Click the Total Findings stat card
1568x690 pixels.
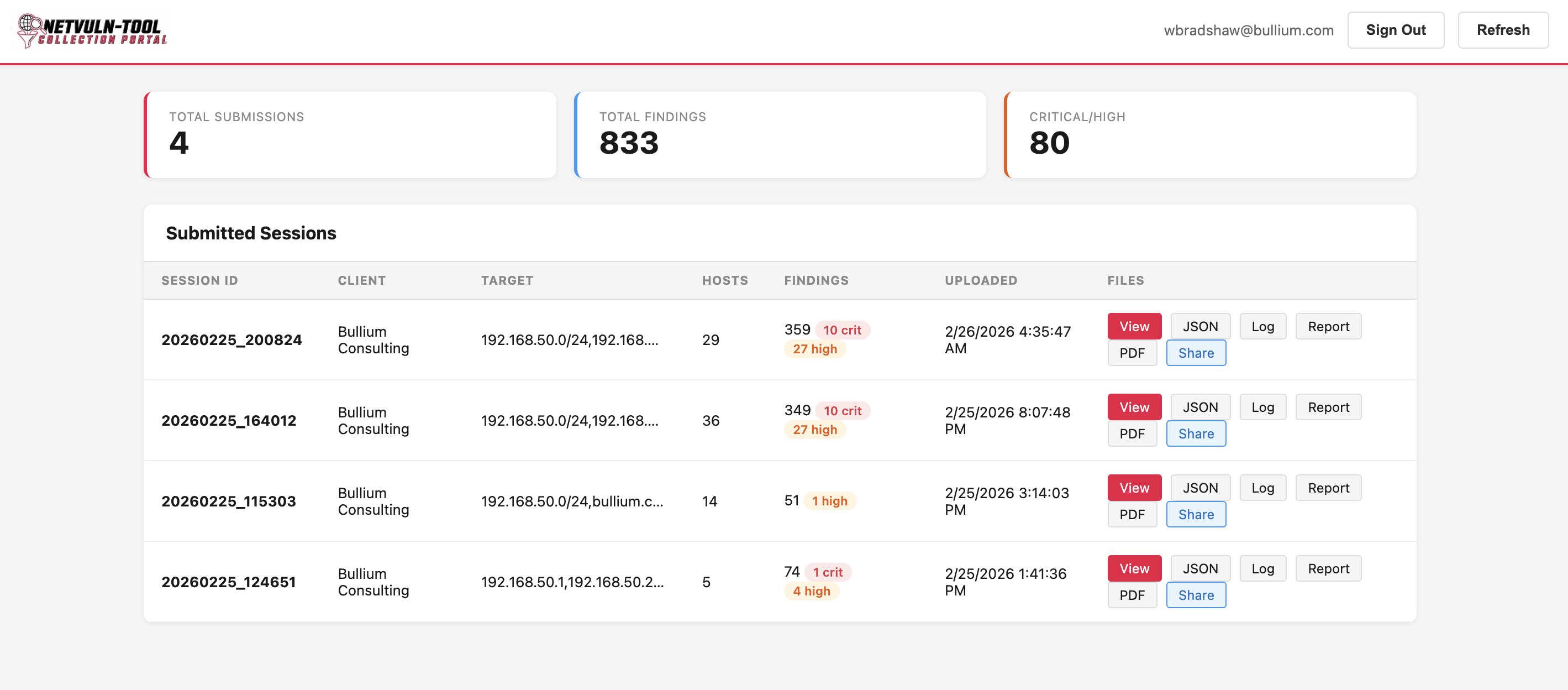point(780,134)
